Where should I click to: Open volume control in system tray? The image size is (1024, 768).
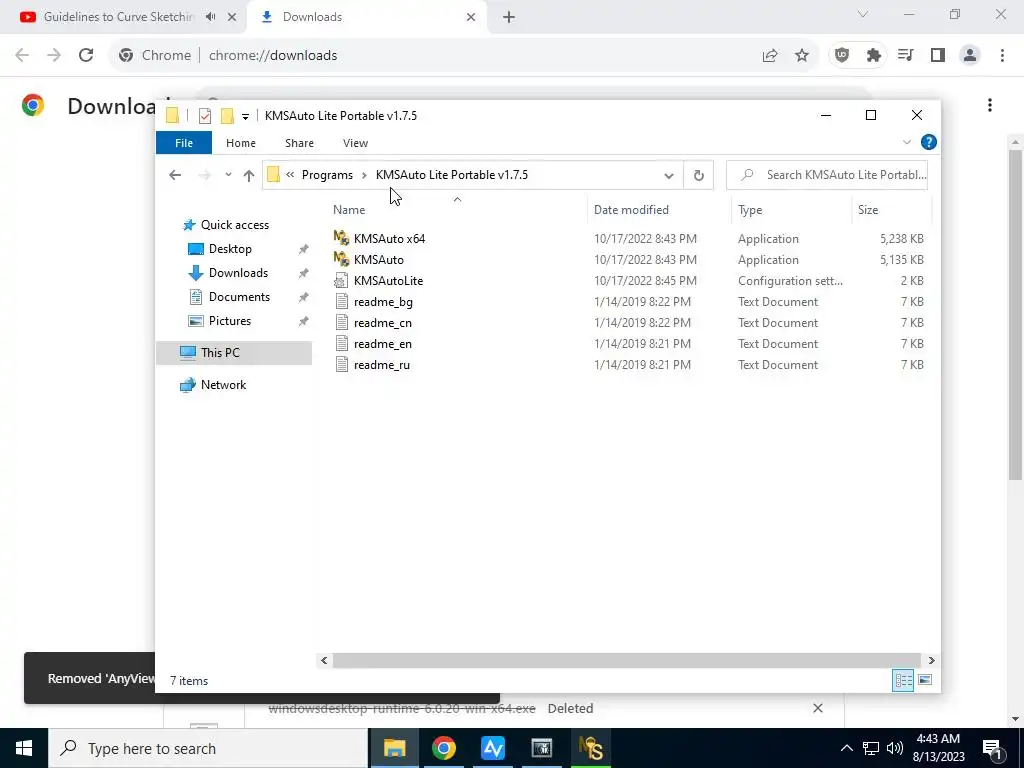(x=895, y=748)
